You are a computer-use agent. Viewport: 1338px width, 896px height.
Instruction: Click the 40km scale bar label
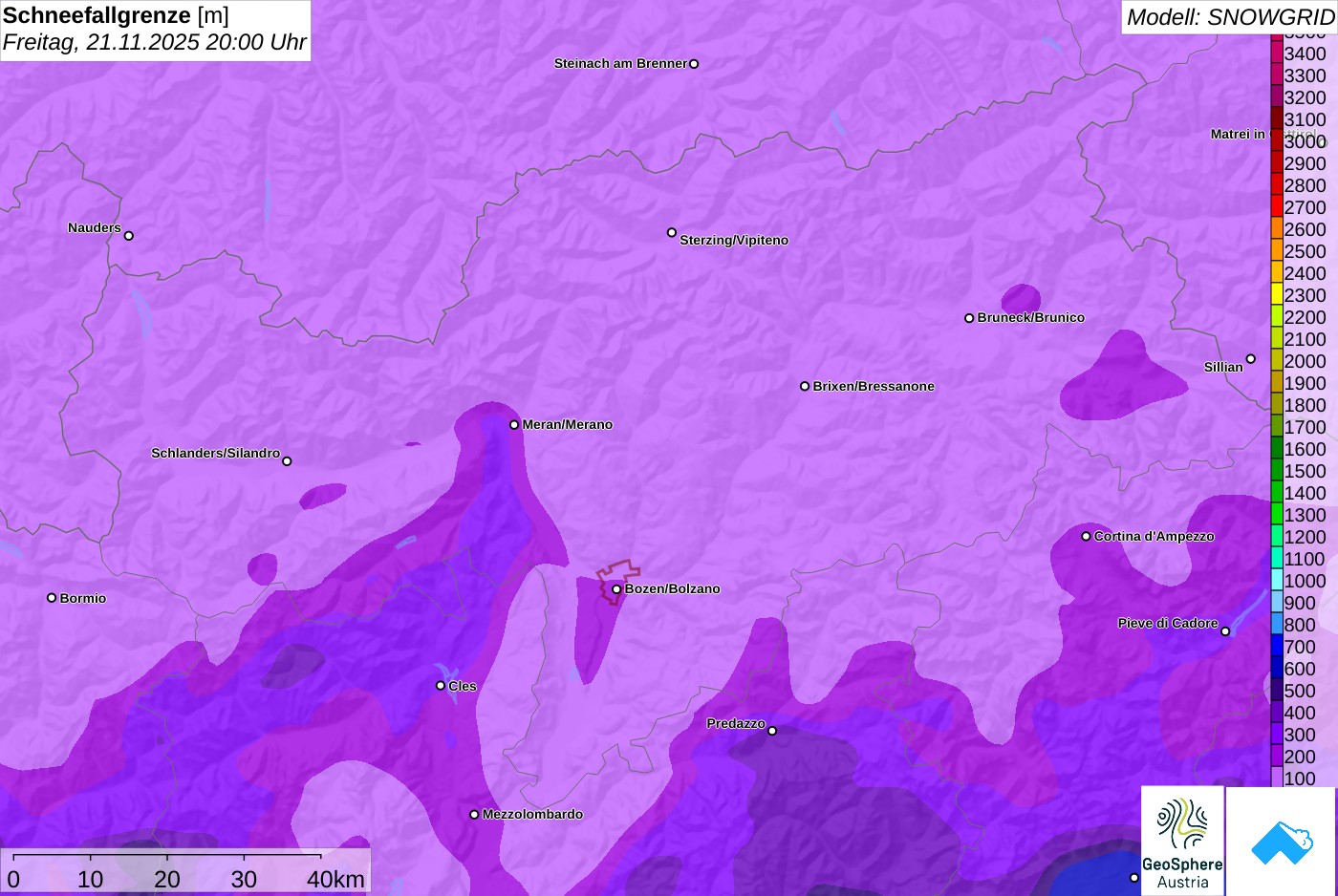pyautogui.click(x=335, y=880)
